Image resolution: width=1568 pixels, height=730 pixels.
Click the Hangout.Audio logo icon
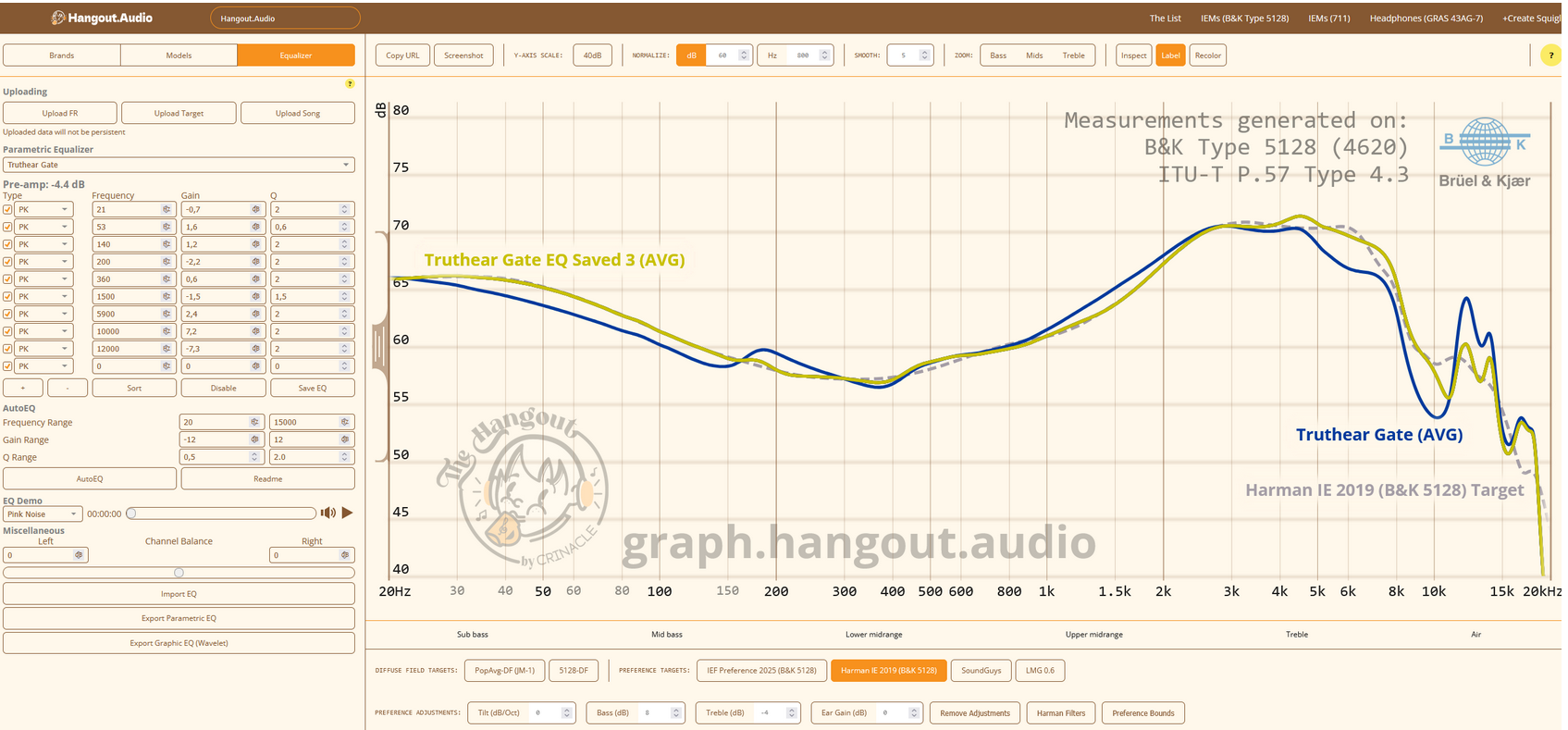pyautogui.click(x=57, y=18)
